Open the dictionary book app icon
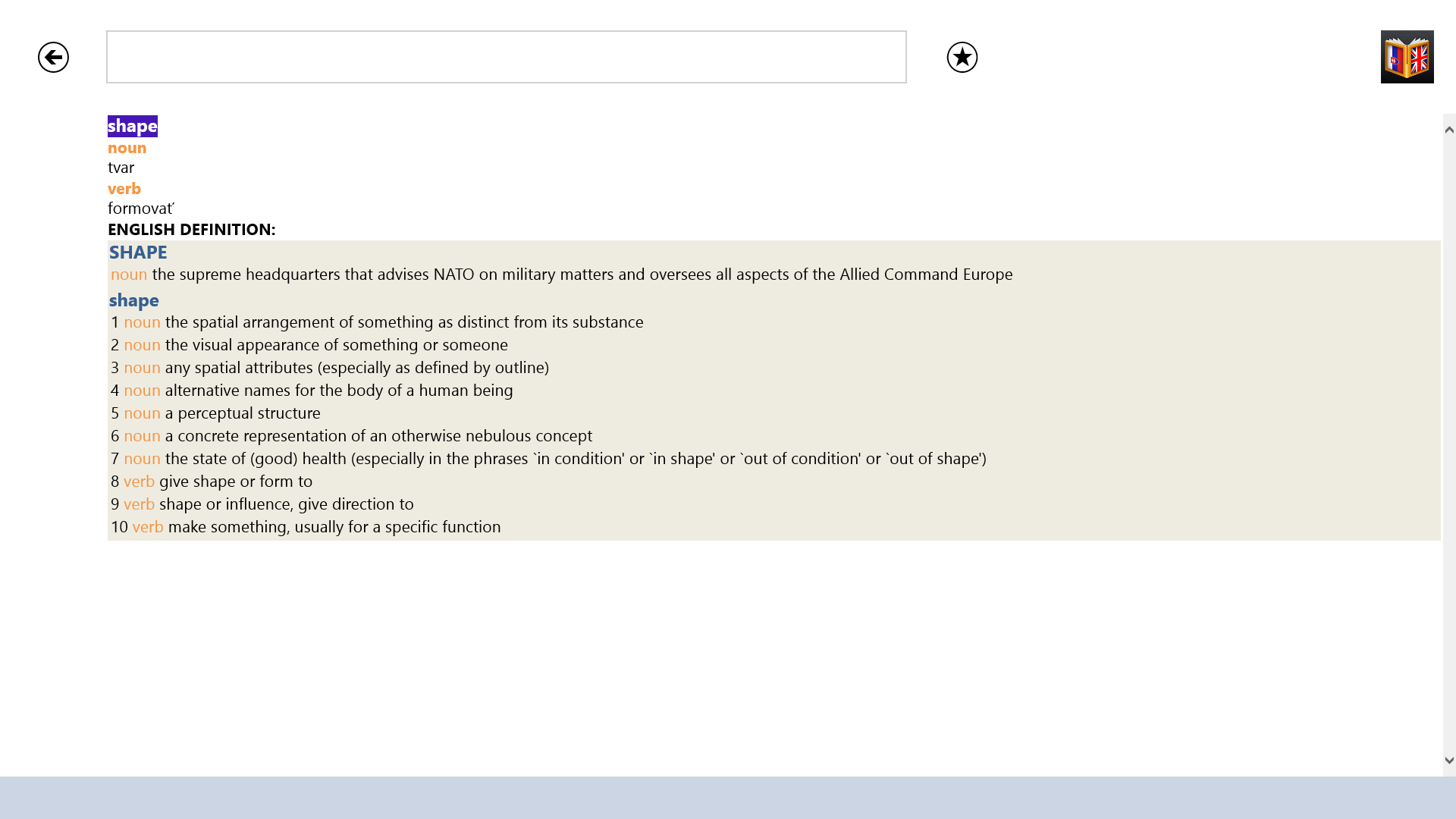This screenshot has height=819, width=1456. click(1407, 57)
